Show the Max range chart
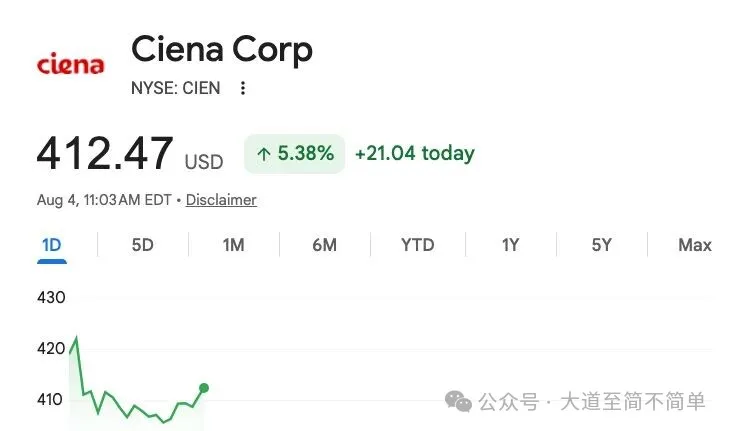Screen dimensions: 729x431 695,245
